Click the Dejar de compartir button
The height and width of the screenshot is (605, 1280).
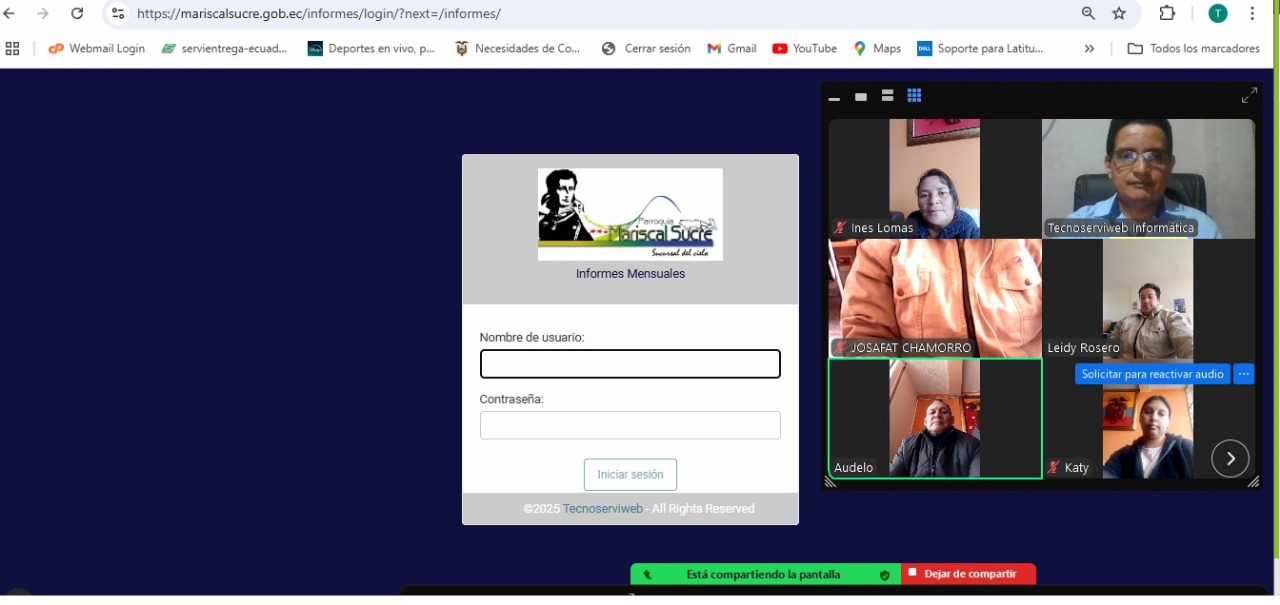point(968,574)
